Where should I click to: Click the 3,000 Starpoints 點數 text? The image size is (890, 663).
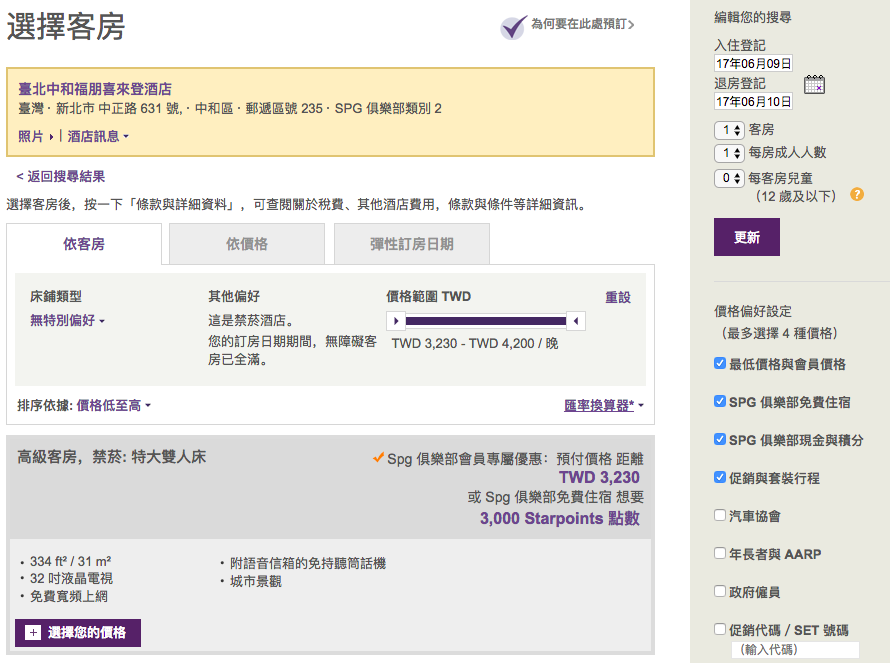coord(560,518)
